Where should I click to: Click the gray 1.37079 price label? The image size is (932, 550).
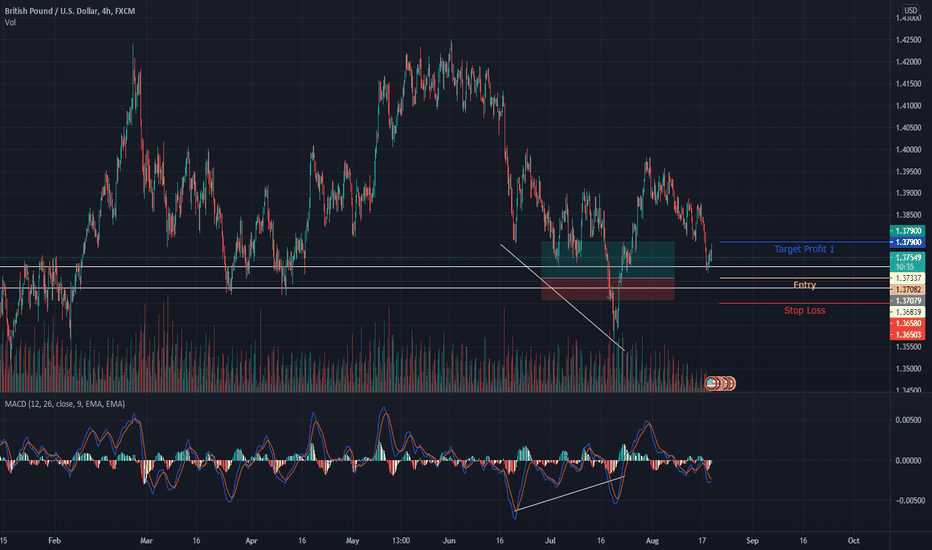(908, 301)
